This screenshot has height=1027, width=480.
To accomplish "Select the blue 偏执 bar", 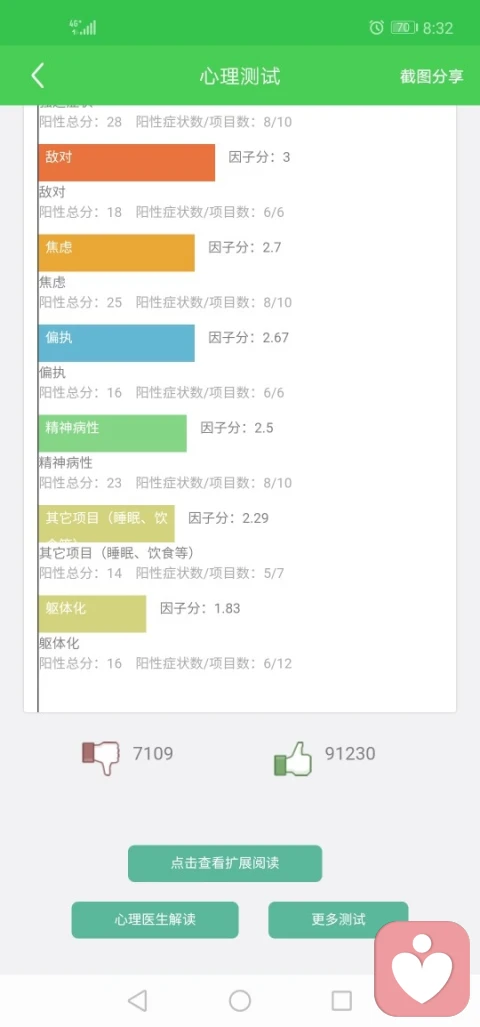I will pyautogui.click(x=116, y=343).
